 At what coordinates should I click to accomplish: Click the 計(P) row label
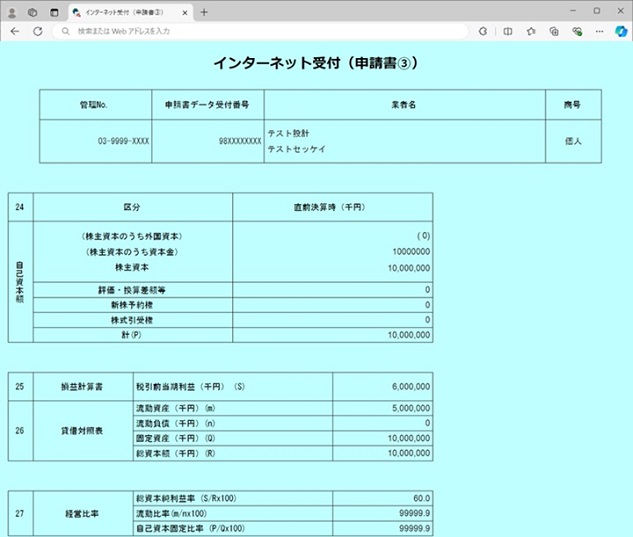coord(132,335)
